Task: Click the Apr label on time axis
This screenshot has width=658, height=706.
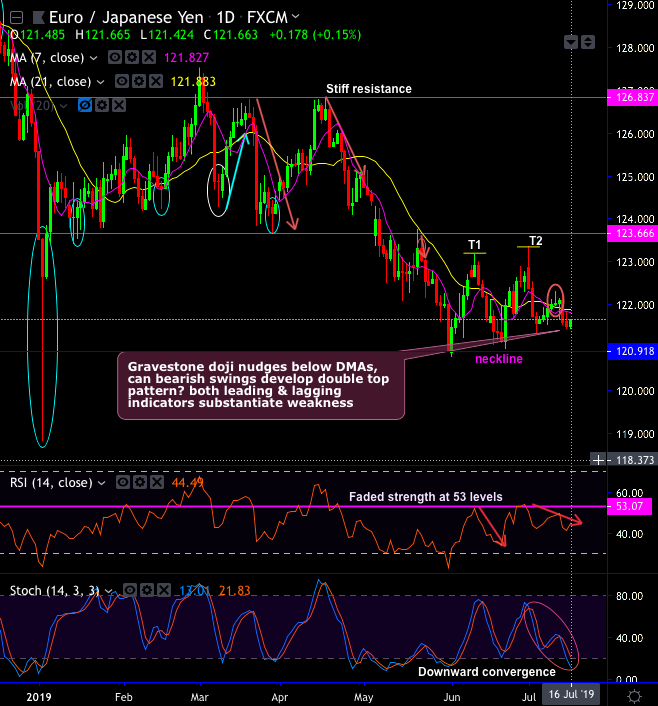Action: pos(280,697)
